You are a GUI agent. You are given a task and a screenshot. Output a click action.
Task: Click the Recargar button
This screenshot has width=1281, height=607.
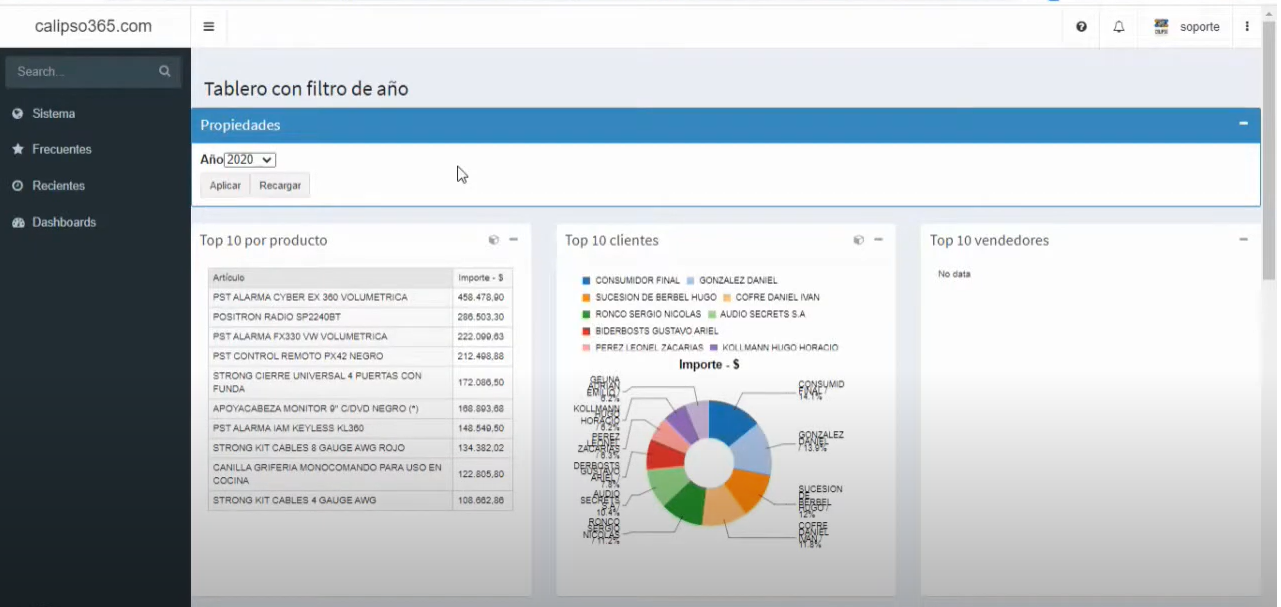[x=280, y=185]
